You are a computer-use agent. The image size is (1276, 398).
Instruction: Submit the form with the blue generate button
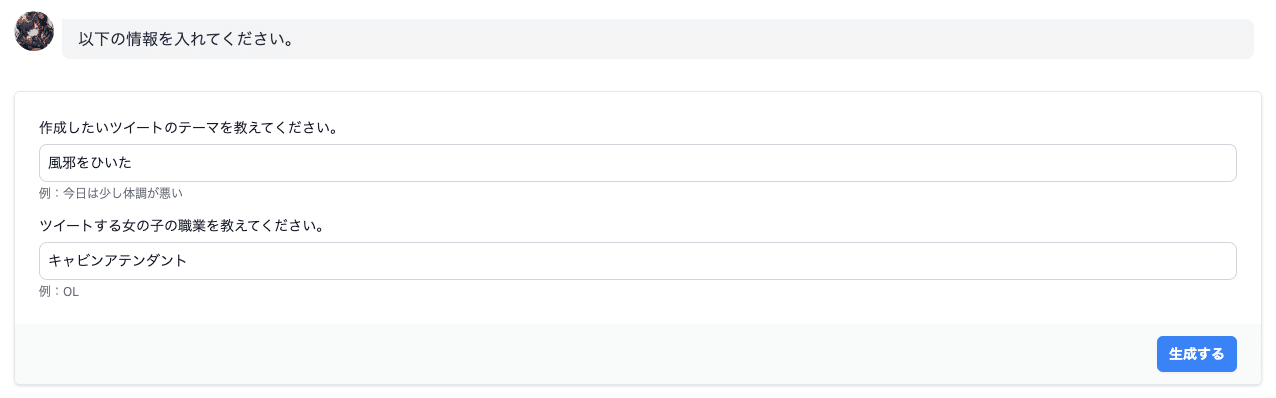click(1196, 354)
